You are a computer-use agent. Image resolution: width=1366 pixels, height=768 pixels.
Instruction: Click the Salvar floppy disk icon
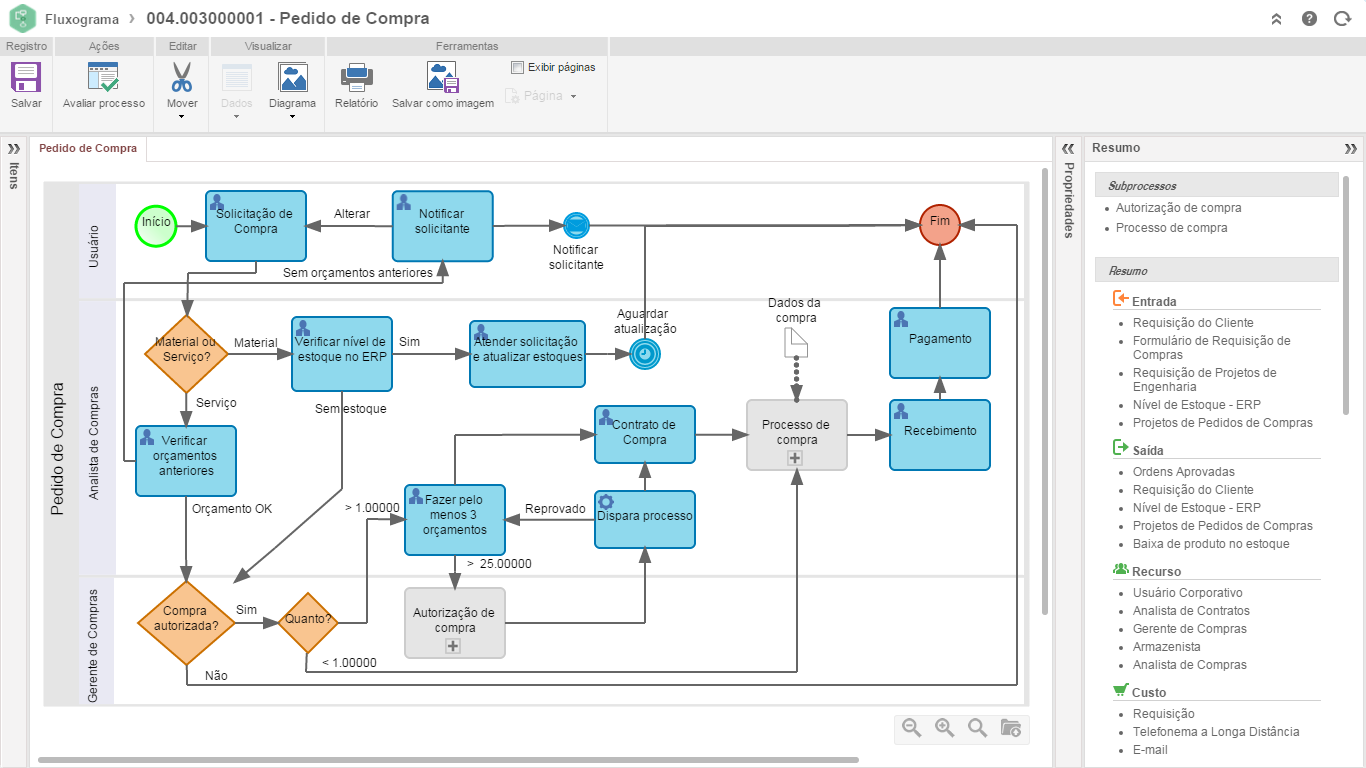(x=26, y=78)
